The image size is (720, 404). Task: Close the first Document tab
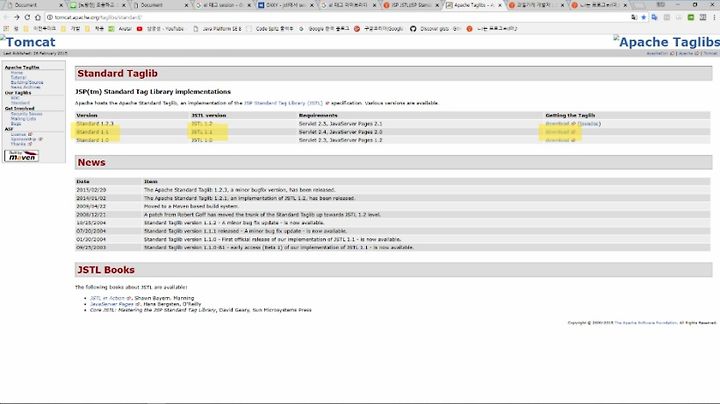coord(62,5)
